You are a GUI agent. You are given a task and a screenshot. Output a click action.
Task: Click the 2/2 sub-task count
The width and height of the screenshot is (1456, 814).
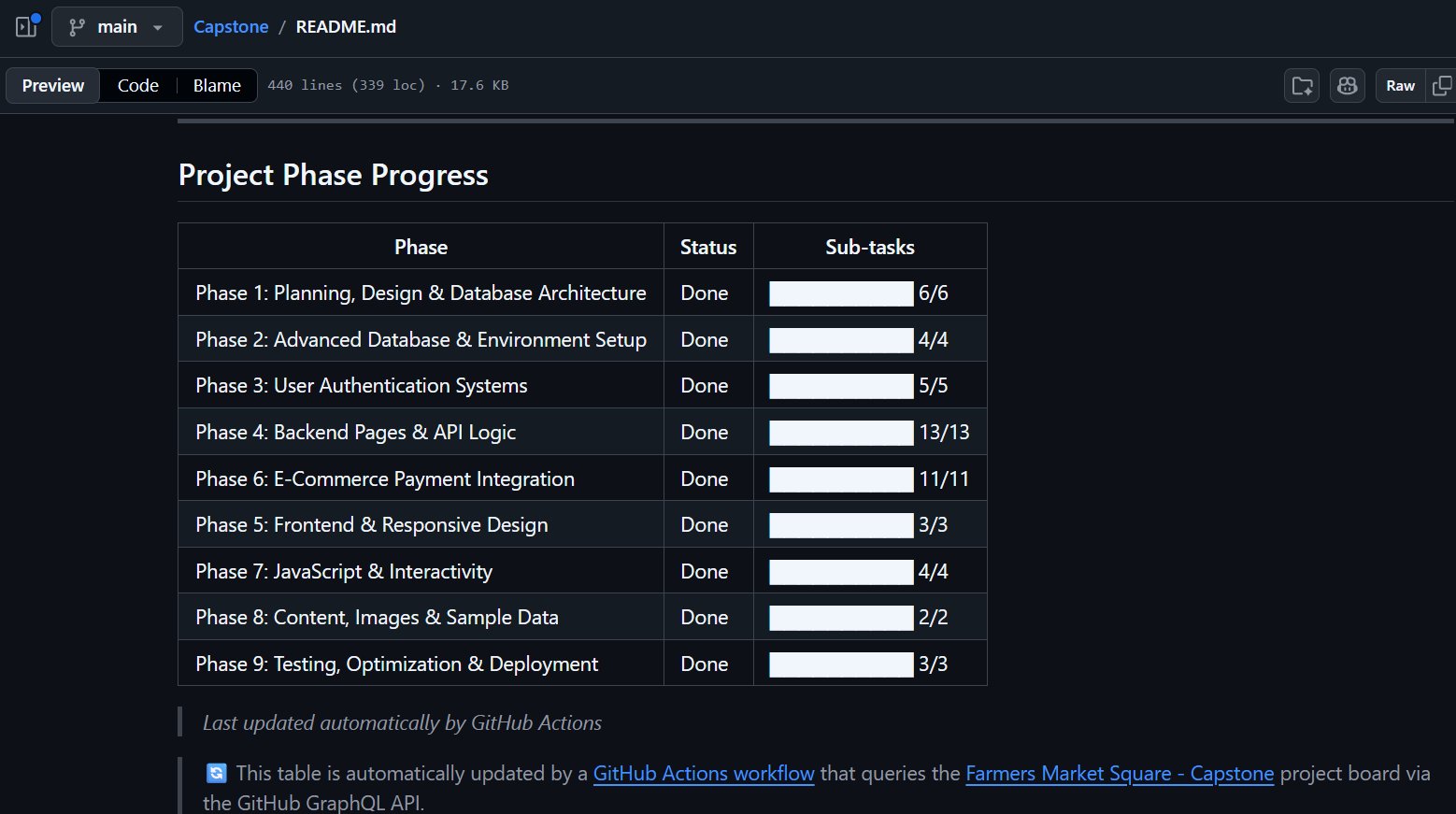pyautogui.click(x=934, y=618)
